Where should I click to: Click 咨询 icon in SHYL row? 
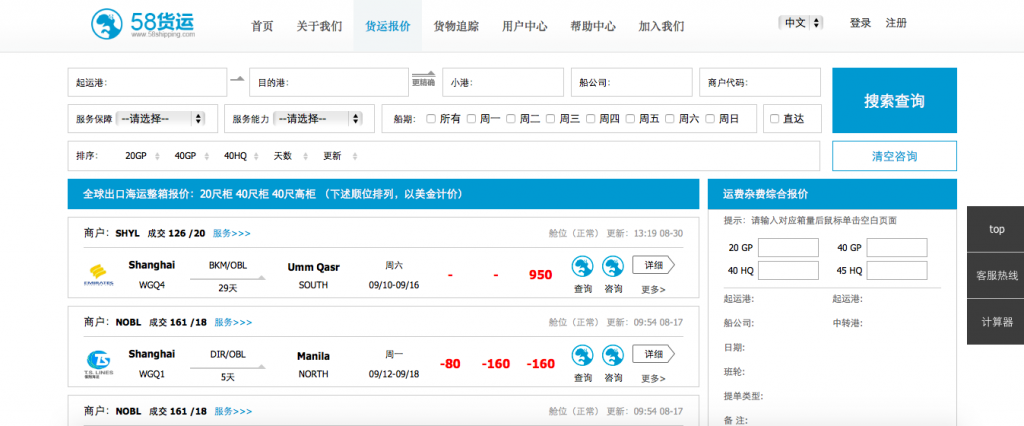click(x=613, y=268)
